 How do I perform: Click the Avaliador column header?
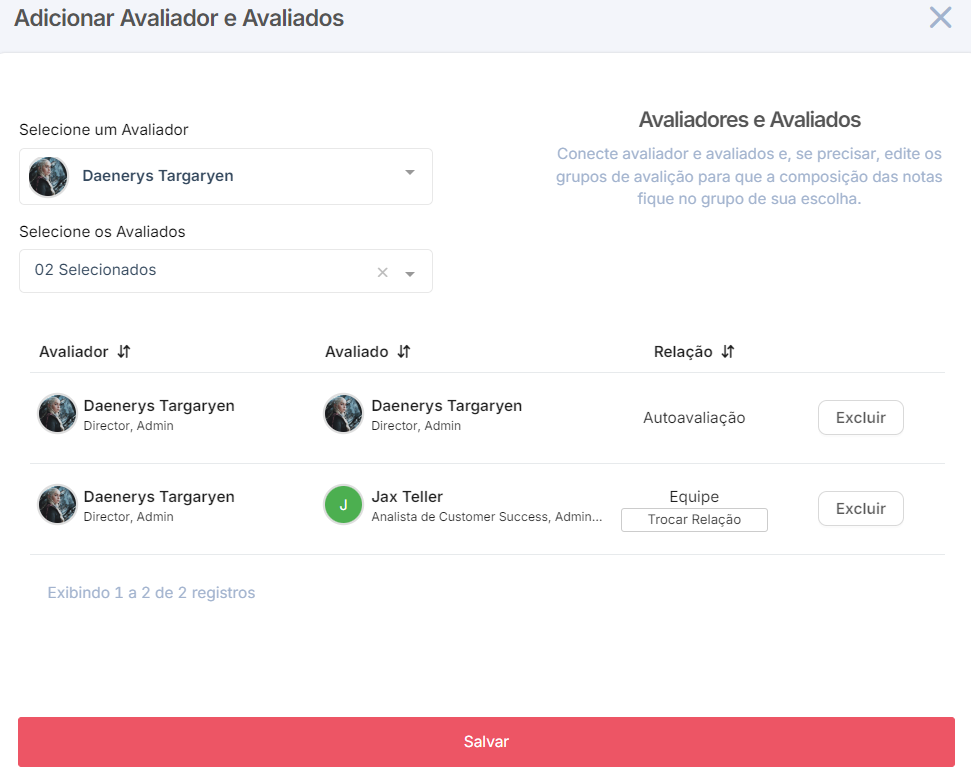(74, 352)
